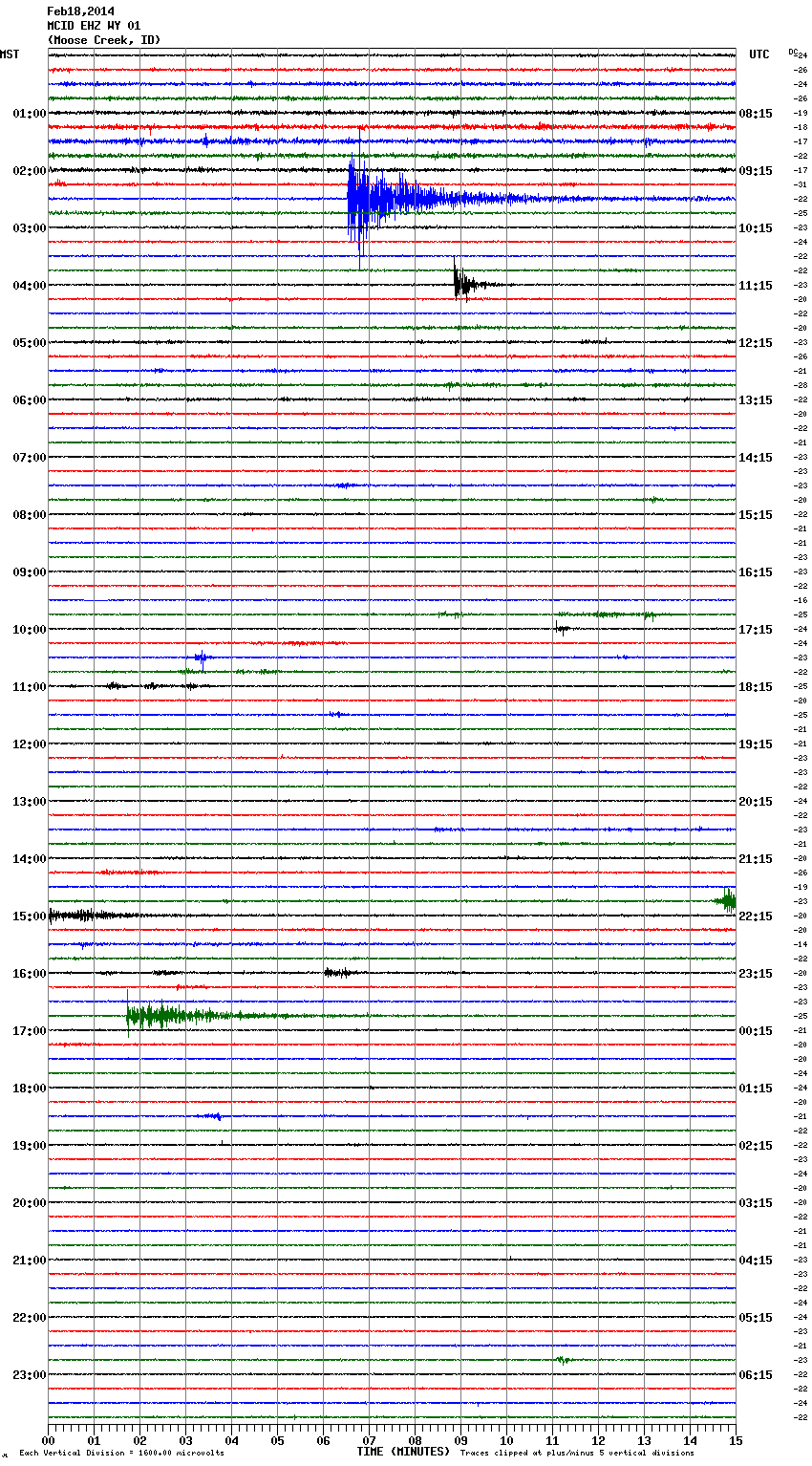Viewport: 812px width, 1466px height.
Task: Select the 14:00 MST time label
Action: [x=30, y=859]
